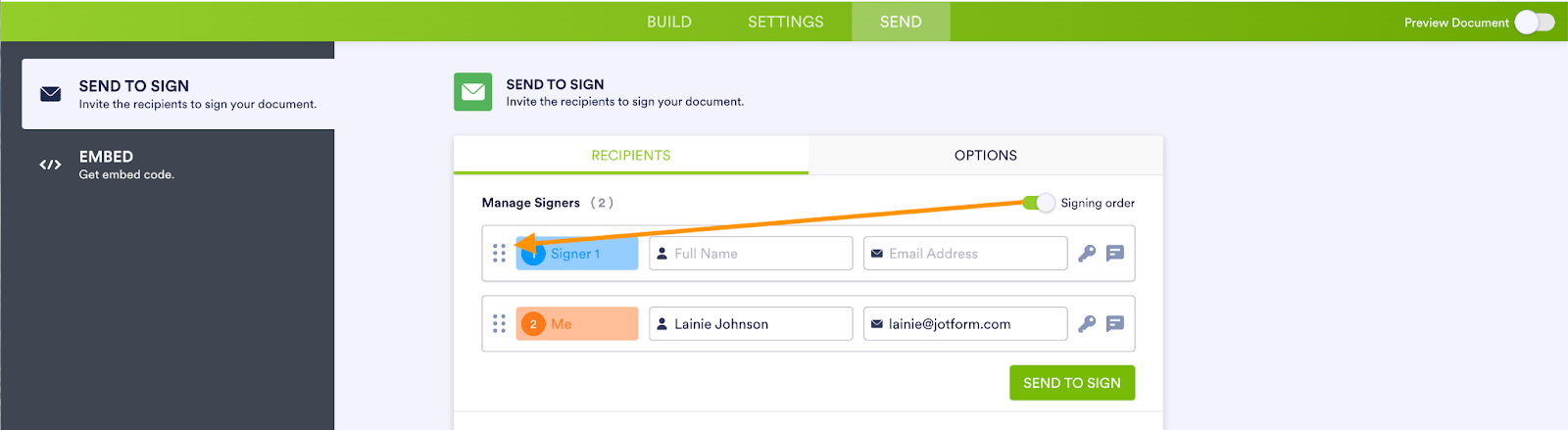Click the green envelope Send to Sign icon
1568x430 pixels.
pos(473,92)
